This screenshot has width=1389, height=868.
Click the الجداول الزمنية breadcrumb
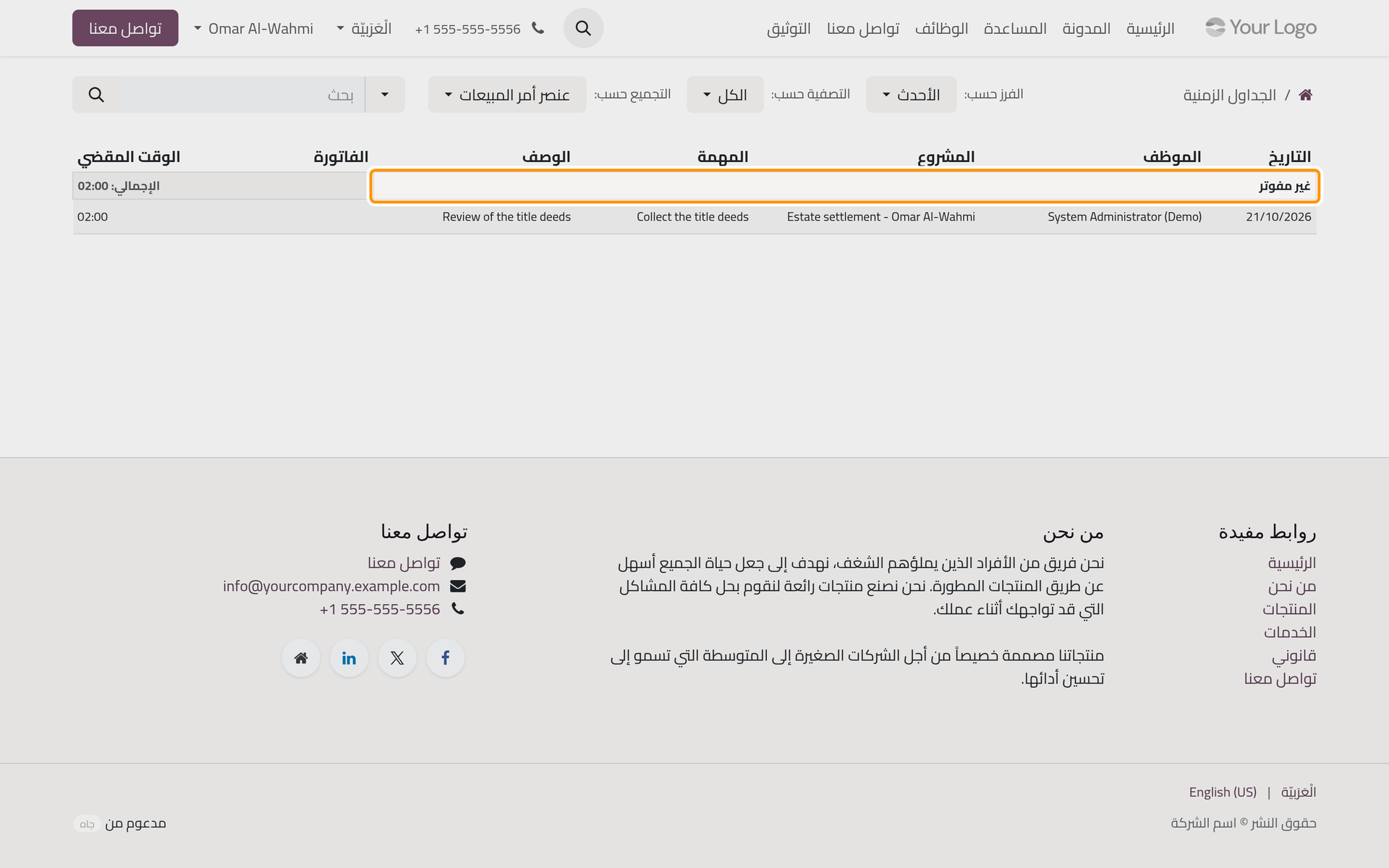[x=1230, y=95]
